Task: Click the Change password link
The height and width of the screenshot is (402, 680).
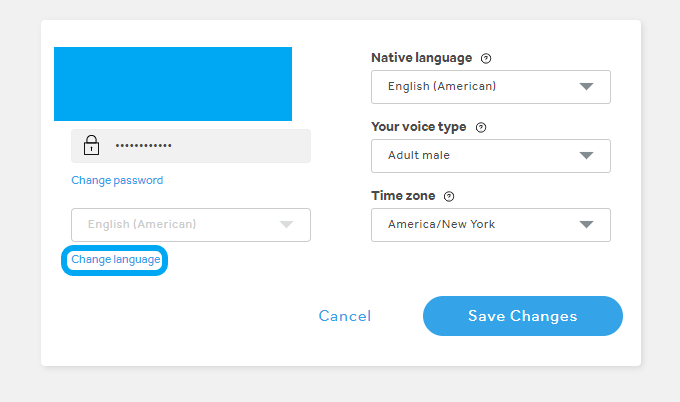Action: click(117, 181)
